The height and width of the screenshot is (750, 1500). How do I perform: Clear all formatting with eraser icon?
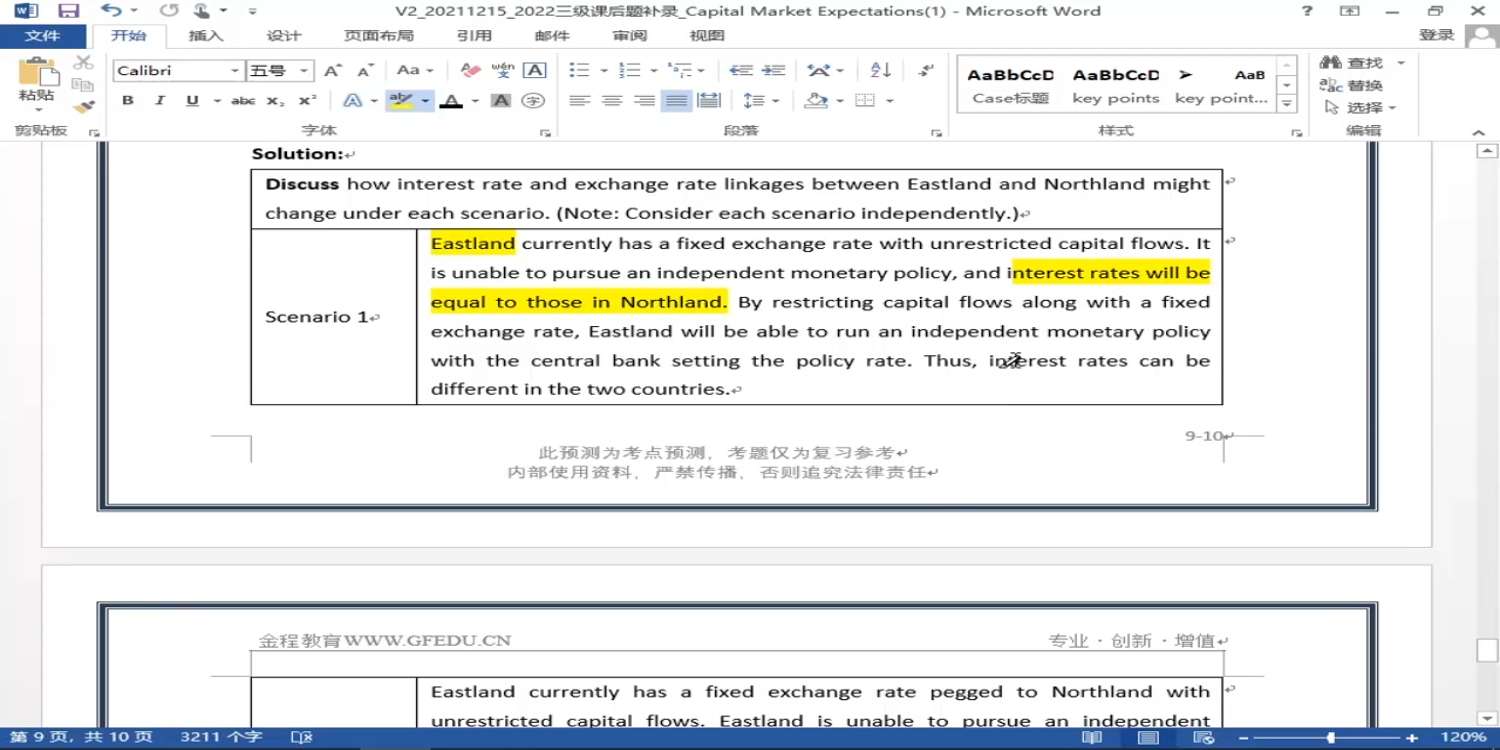(470, 70)
